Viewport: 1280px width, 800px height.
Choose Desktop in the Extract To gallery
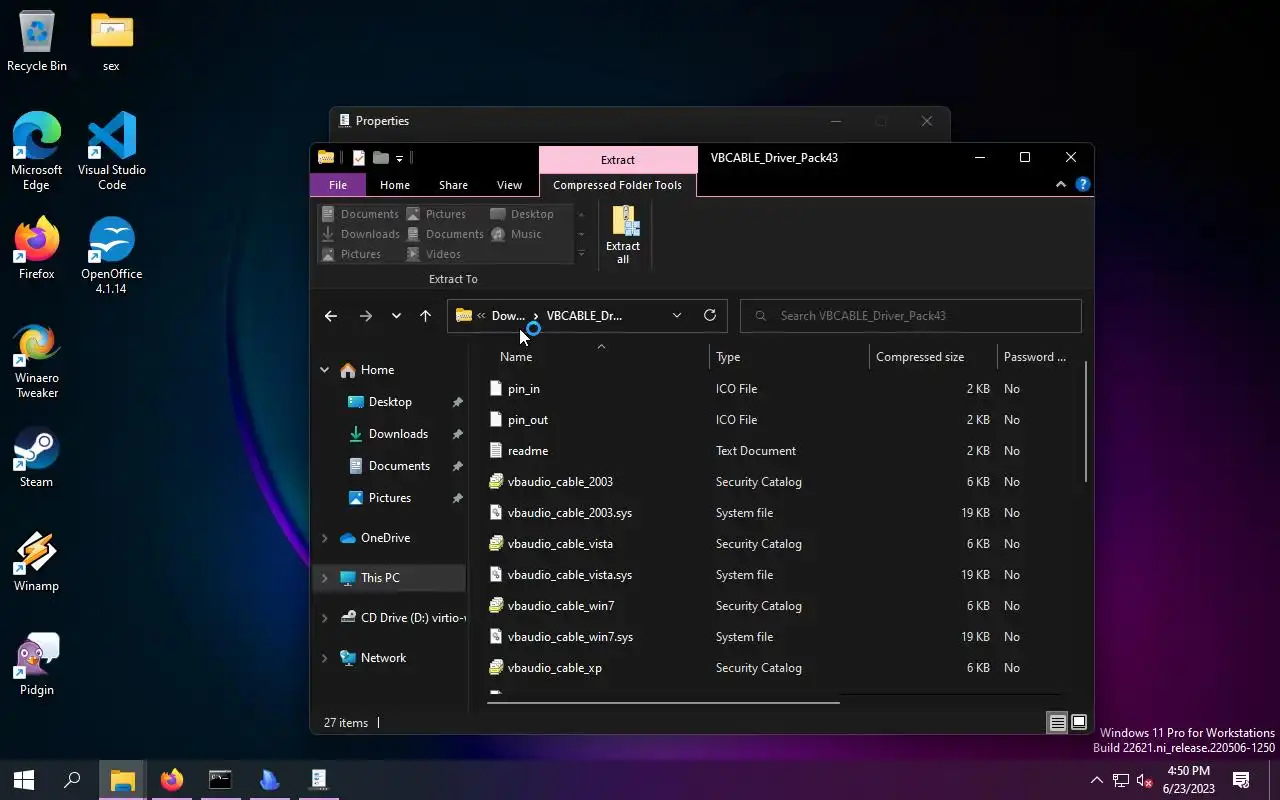[x=521, y=214]
